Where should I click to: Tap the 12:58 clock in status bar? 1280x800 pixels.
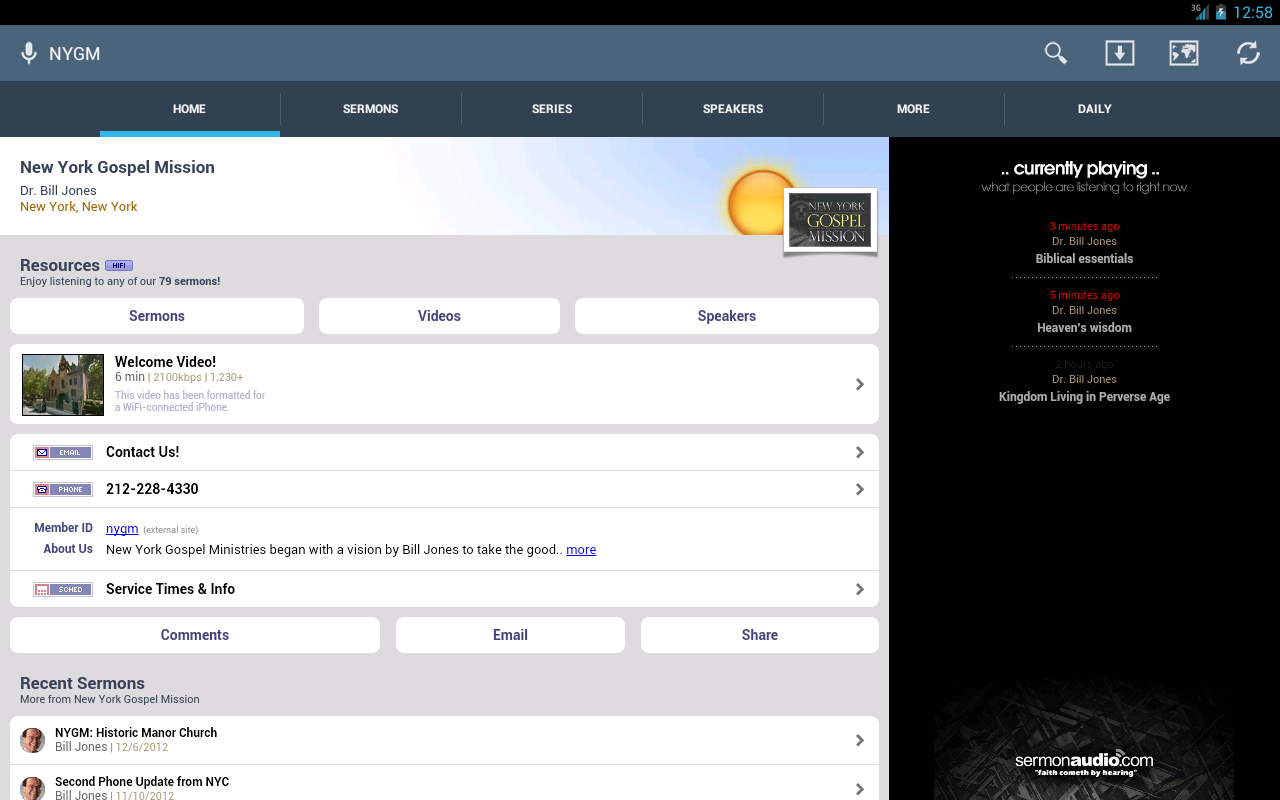(x=1252, y=12)
